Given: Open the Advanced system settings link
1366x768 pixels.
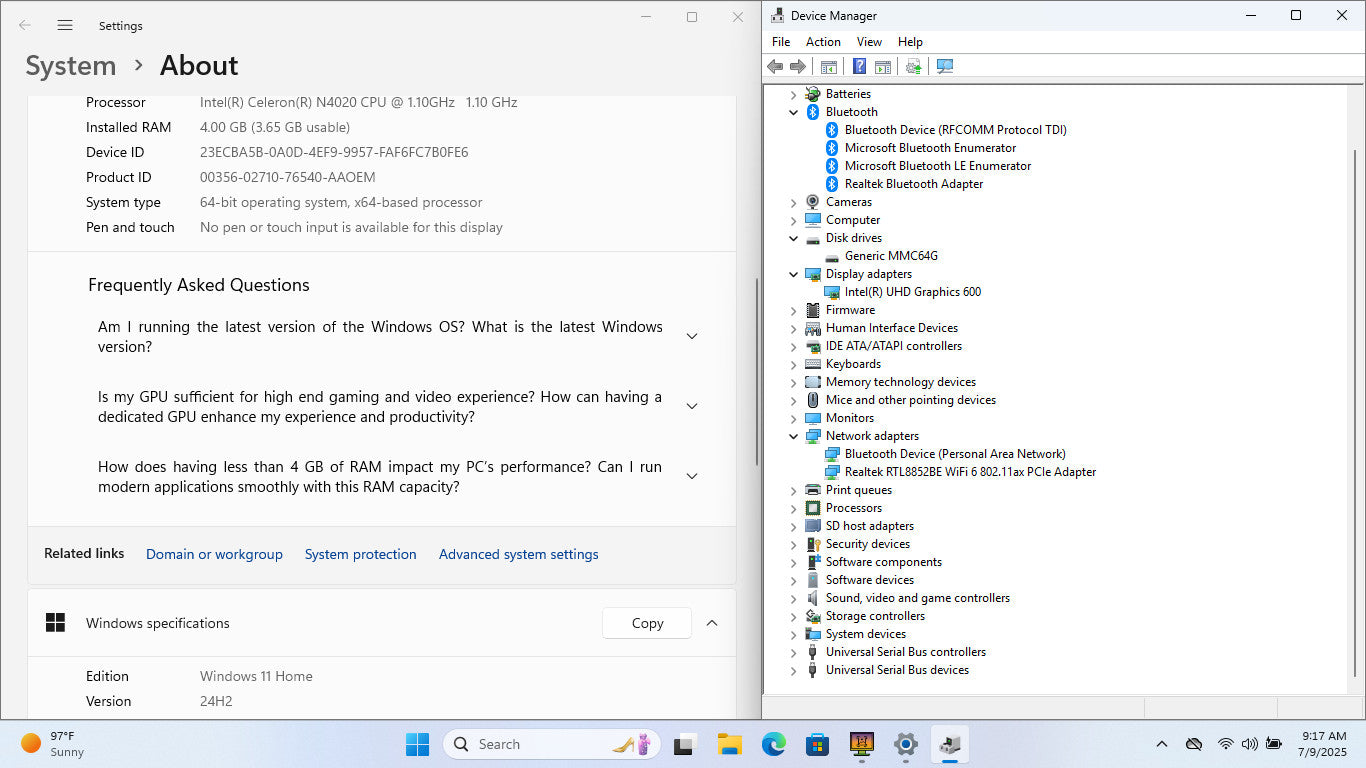Looking at the screenshot, I should (518, 554).
